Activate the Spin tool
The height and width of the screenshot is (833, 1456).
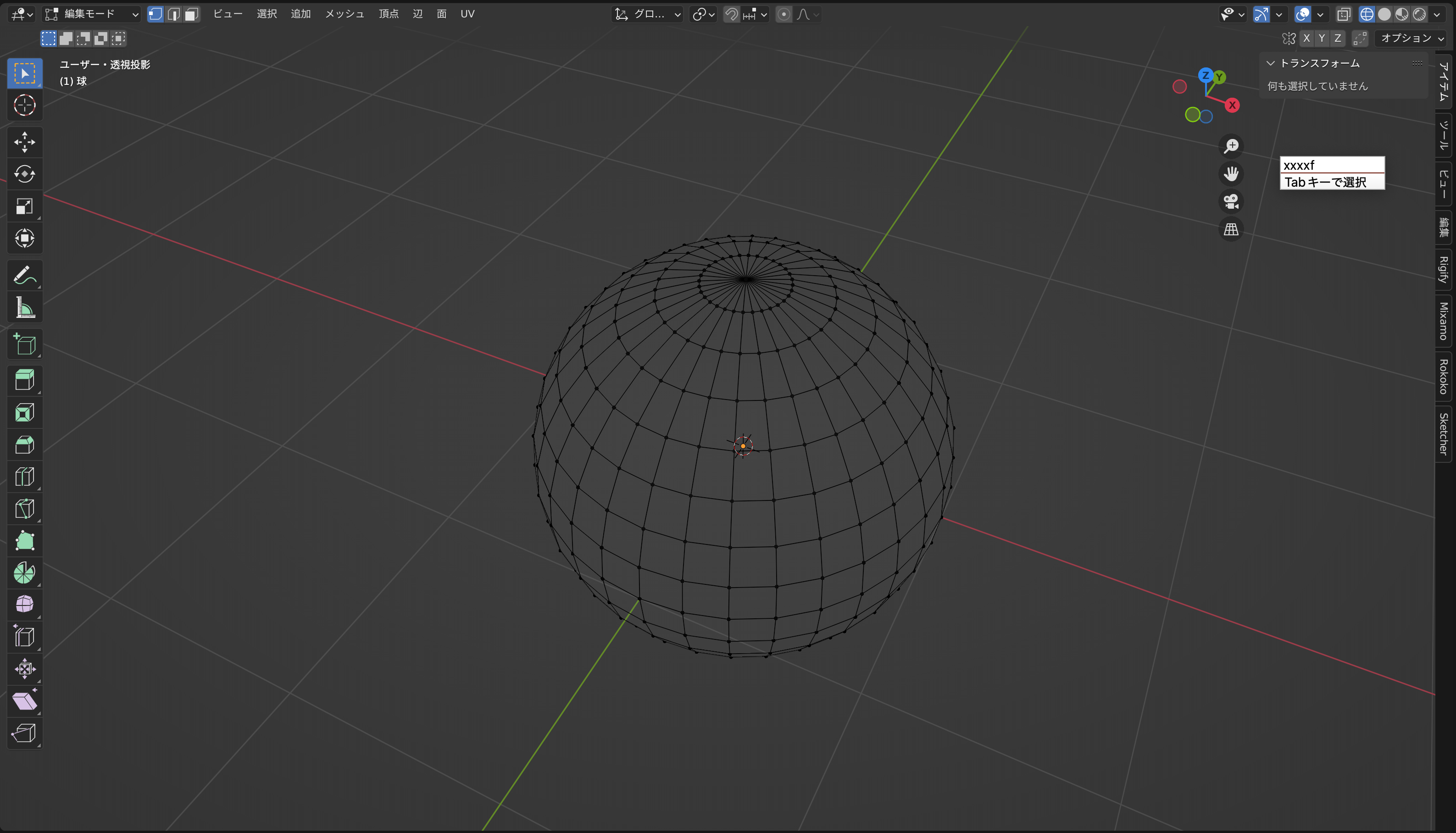click(25, 572)
